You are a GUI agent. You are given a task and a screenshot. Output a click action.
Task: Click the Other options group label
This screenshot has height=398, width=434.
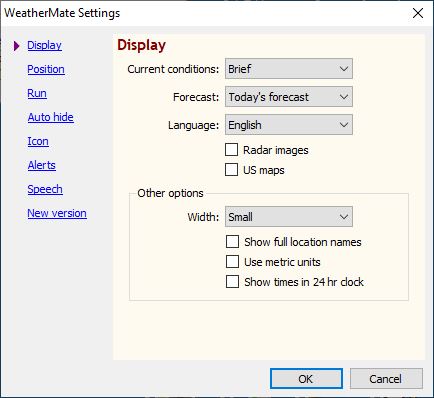pyautogui.click(x=170, y=193)
